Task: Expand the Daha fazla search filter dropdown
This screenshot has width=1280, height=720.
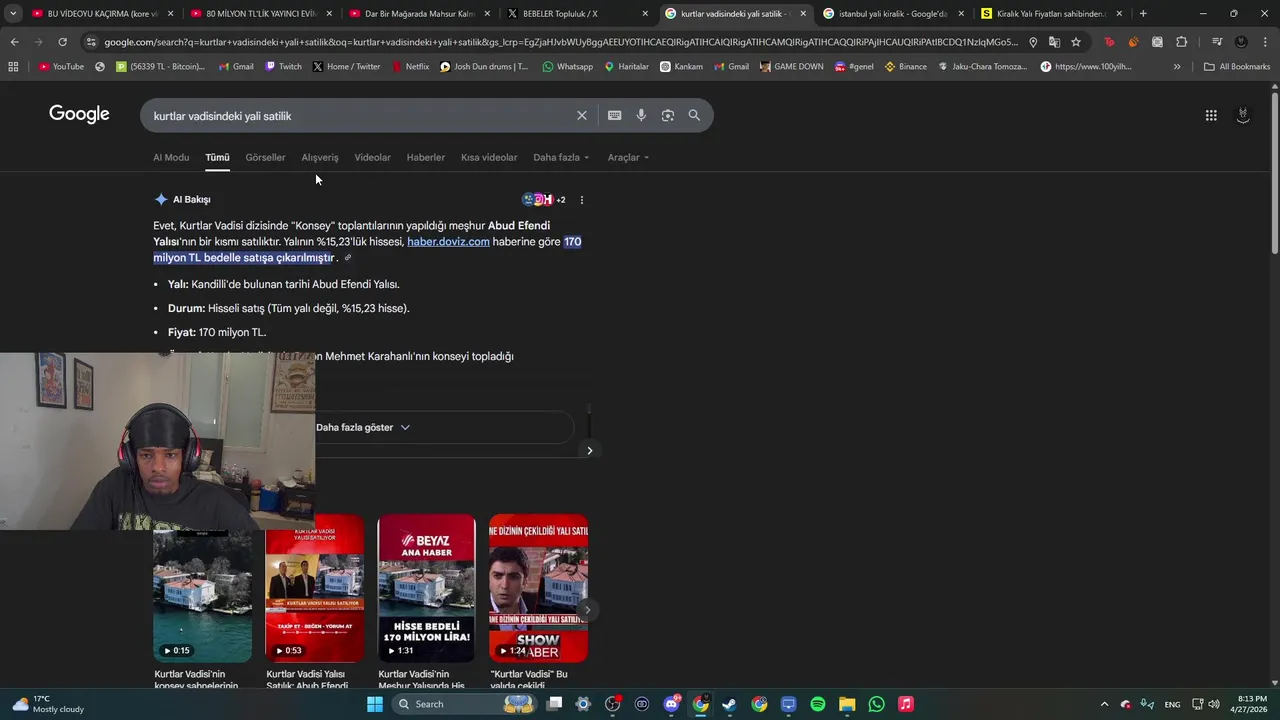Action: pos(561,157)
